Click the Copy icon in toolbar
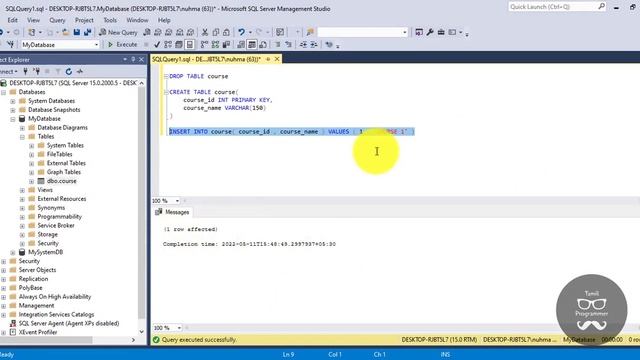The width and height of the screenshot is (640, 360). click(x=216, y=32)
